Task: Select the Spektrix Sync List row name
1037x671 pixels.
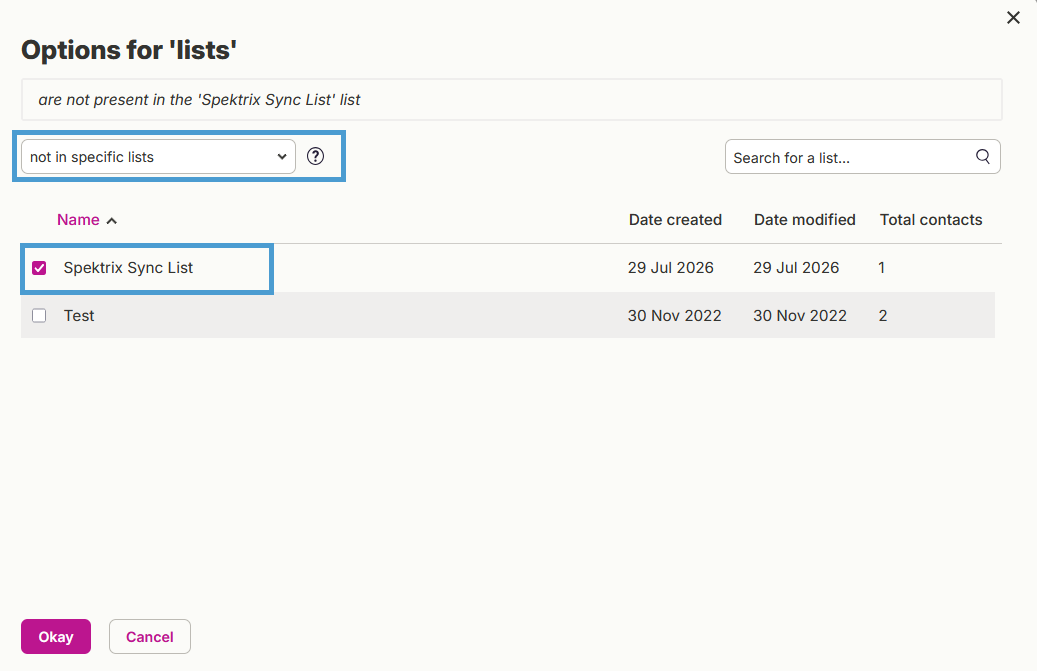Action: click(x=128, y=268)
